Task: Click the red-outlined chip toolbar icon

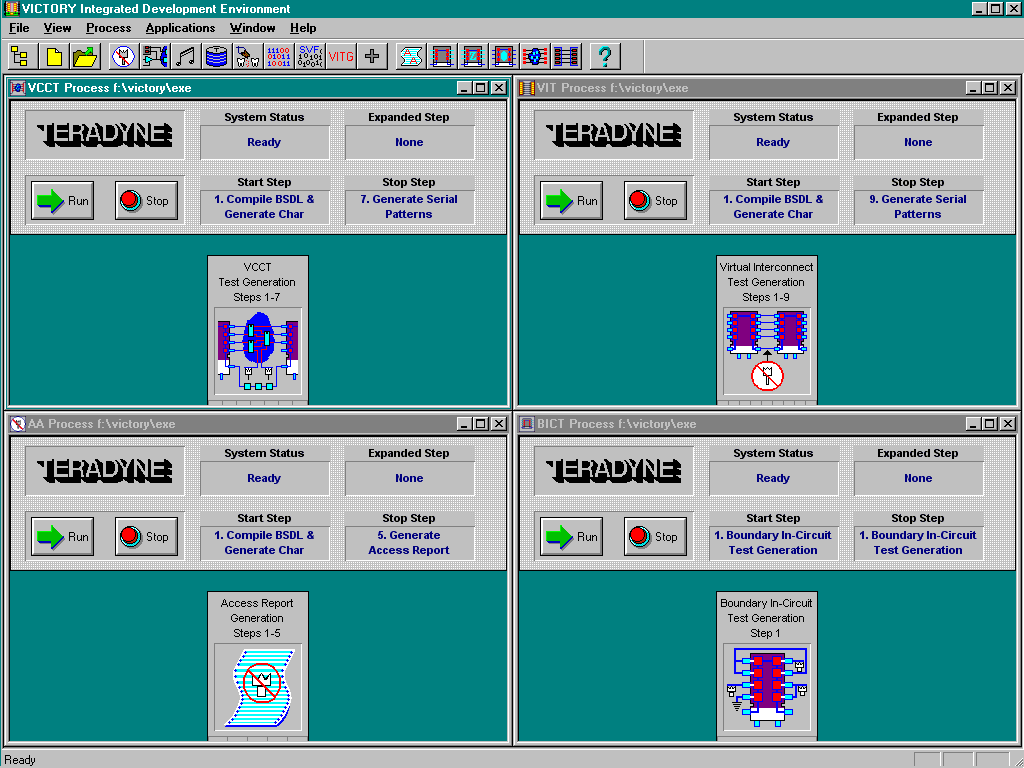Action: pyautogui.click(x=441, y=56)
